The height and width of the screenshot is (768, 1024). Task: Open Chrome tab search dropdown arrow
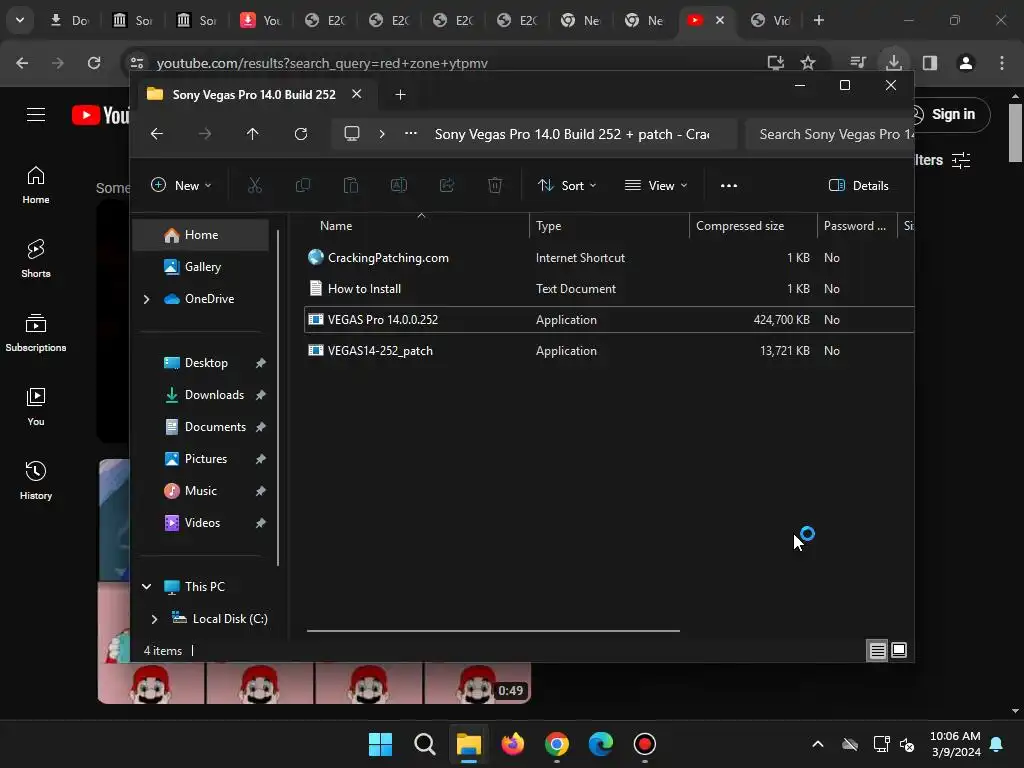tap(20, 20)
